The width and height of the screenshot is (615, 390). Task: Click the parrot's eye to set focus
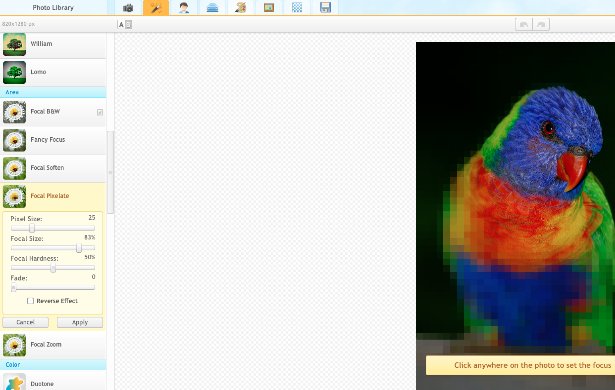point(548,128)
